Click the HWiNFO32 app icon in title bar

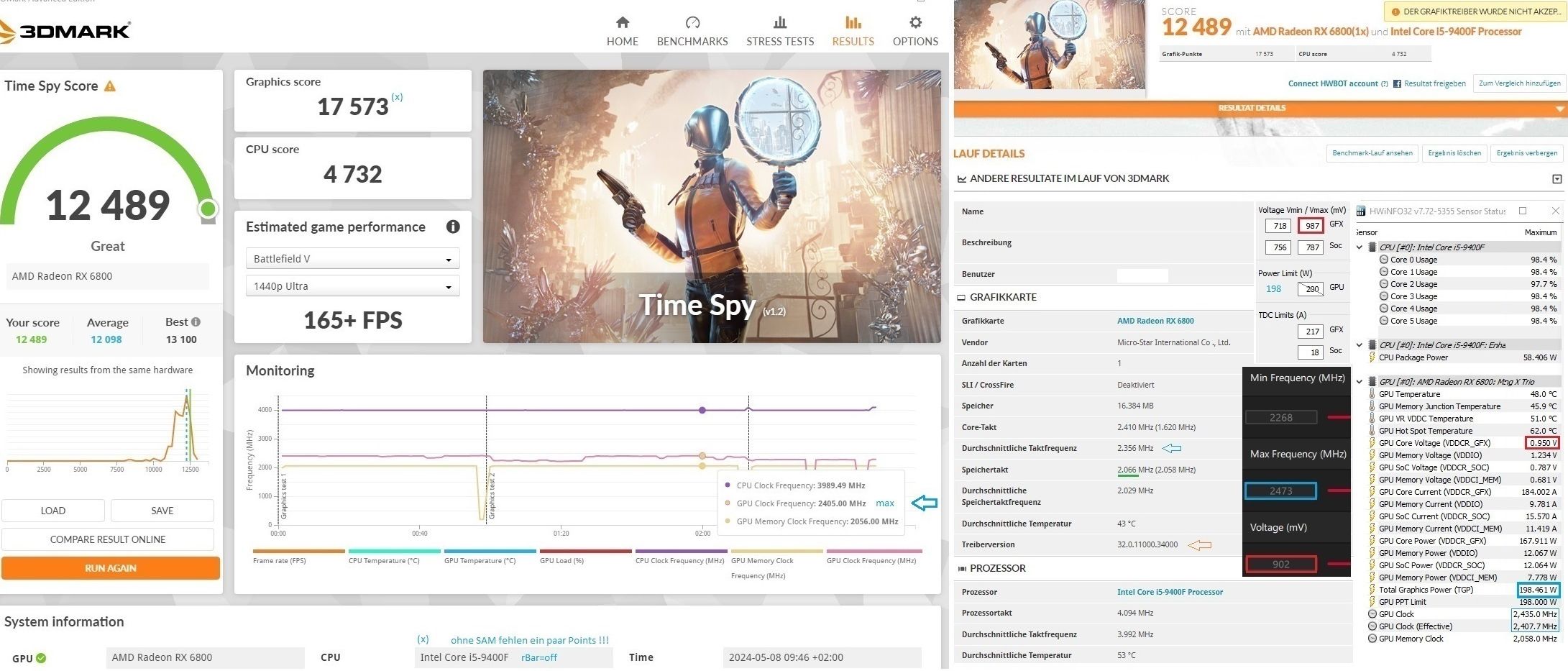[1361, 211]
